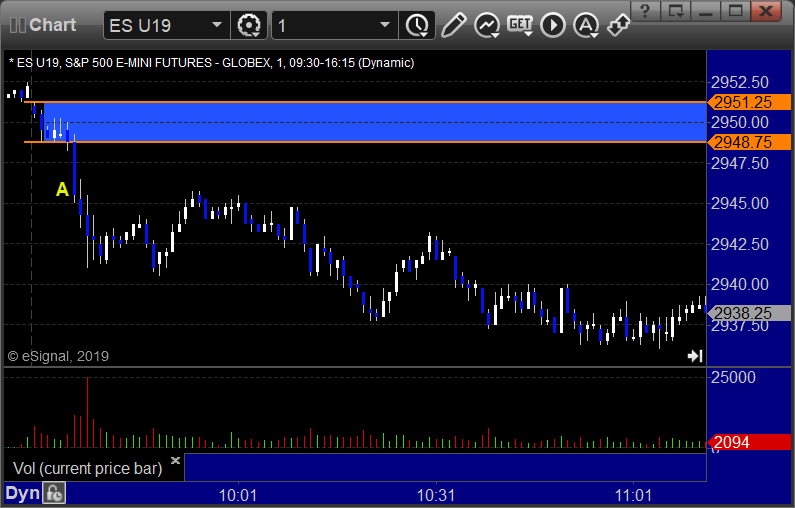Image resolution: width=795 pixels, height=508 pixels.
Task: Open the chart studies icon
Action: click(487, 25)
